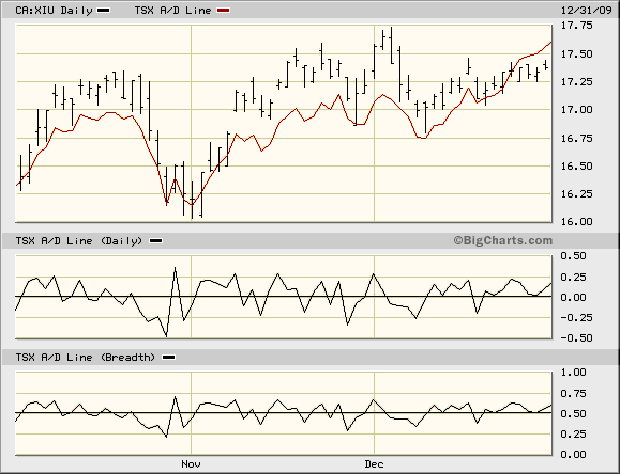Image resolution: width=620 pixels, height=475 pixels.
Task: Click the 16.25 price axis label
Action: (x=577, y=194)
